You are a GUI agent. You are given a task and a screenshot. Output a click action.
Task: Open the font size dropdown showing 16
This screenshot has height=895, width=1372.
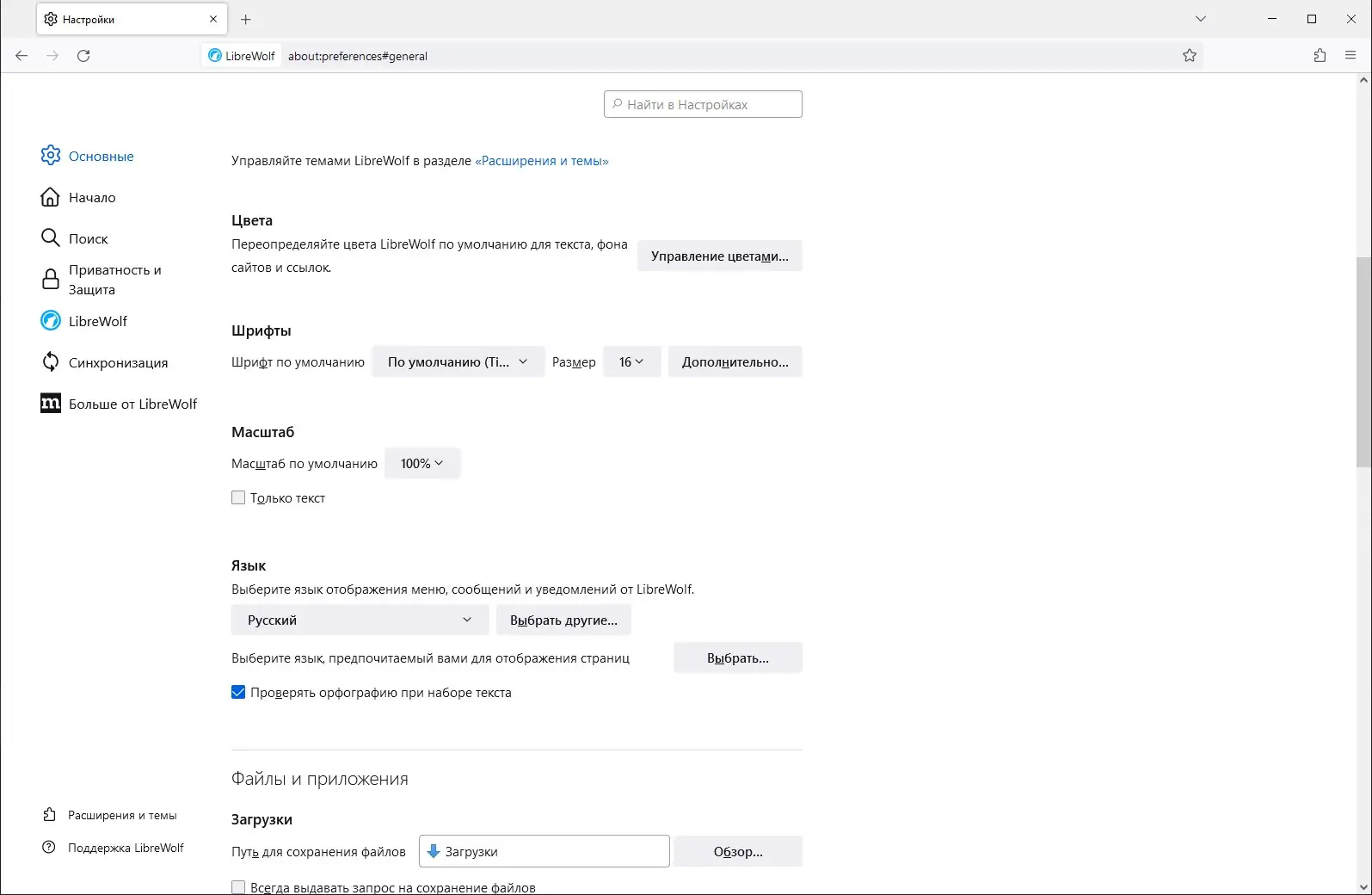[x=632, y=362]
